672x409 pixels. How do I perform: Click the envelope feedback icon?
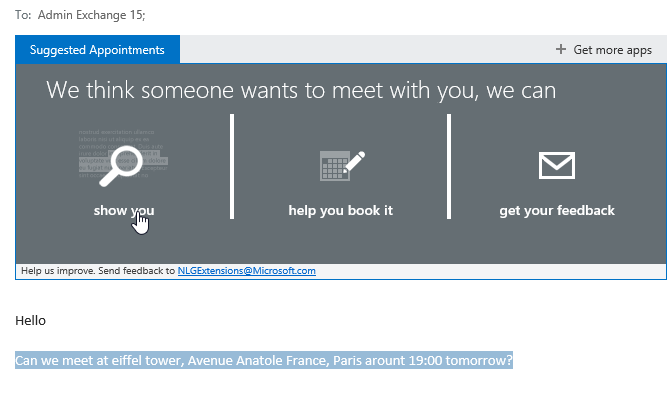[557, 165]
